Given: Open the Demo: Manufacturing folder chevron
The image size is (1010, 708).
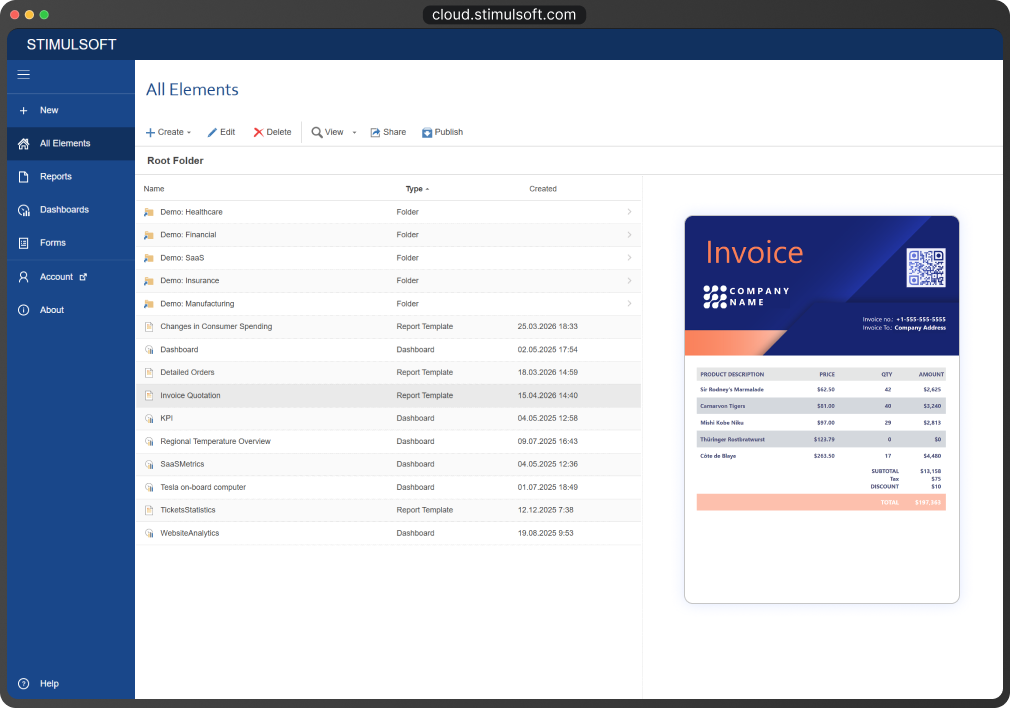Looking at the screenshot, I should pos(629,304).
